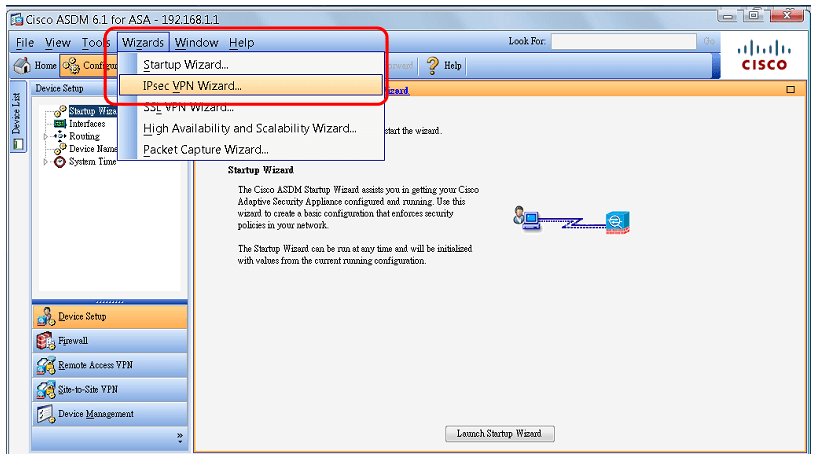
Task: Click the Site-to-Site VPN icon
Action: click(46, 389)
